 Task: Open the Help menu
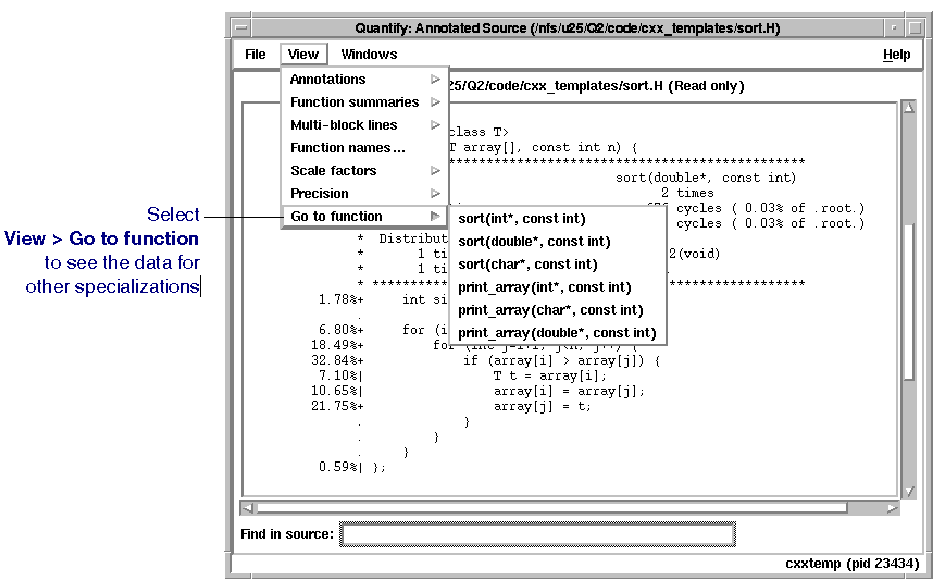point(896,55)
